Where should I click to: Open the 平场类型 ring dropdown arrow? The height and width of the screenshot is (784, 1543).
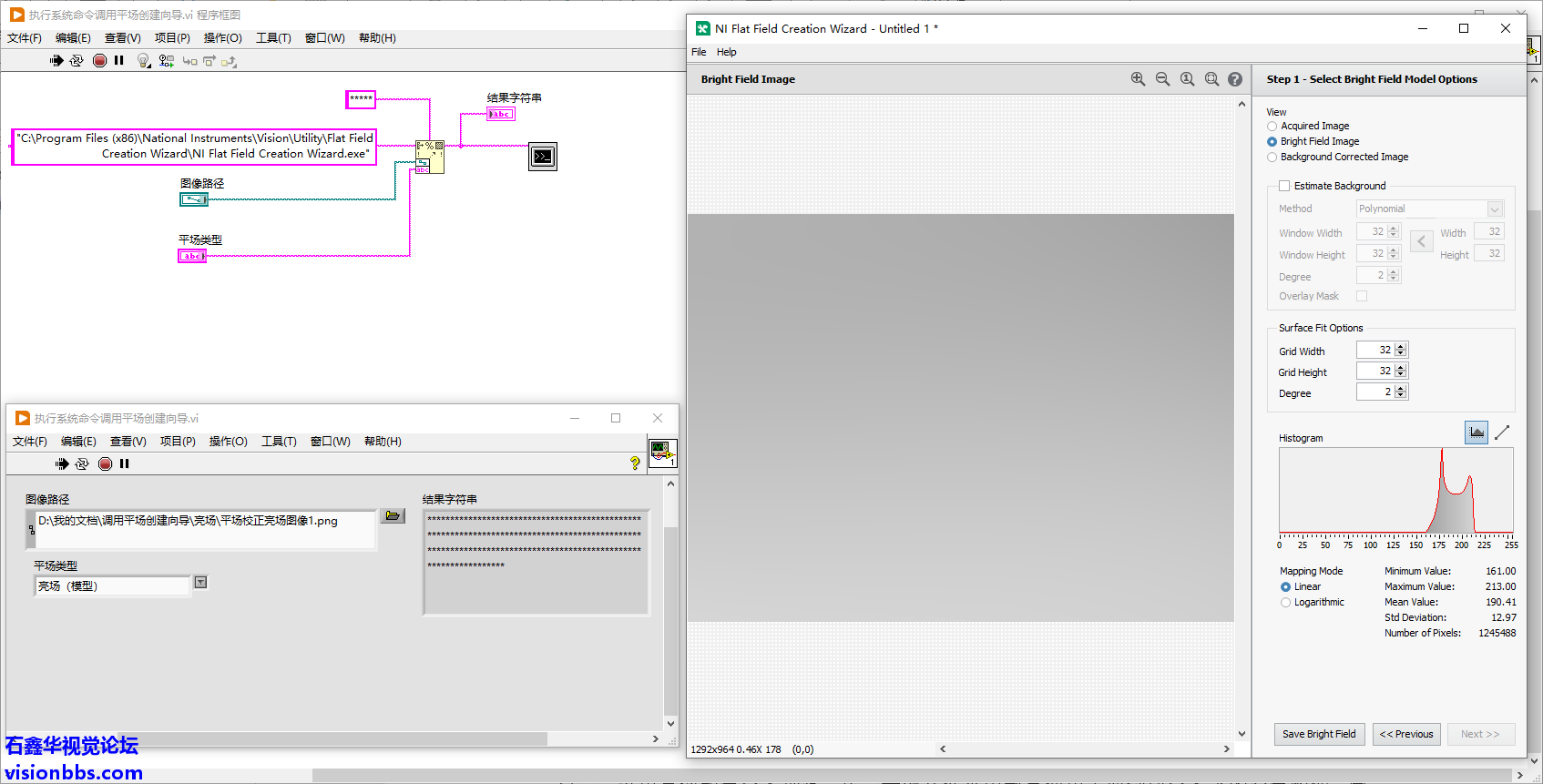point(201,583)
